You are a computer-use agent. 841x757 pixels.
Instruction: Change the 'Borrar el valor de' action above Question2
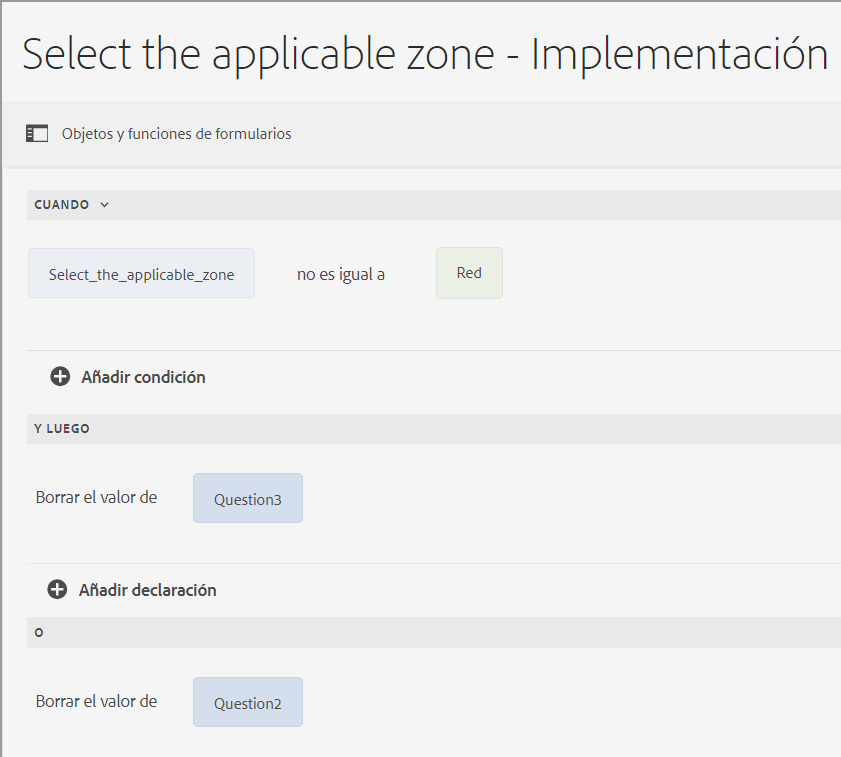click(x=96, y=701)
